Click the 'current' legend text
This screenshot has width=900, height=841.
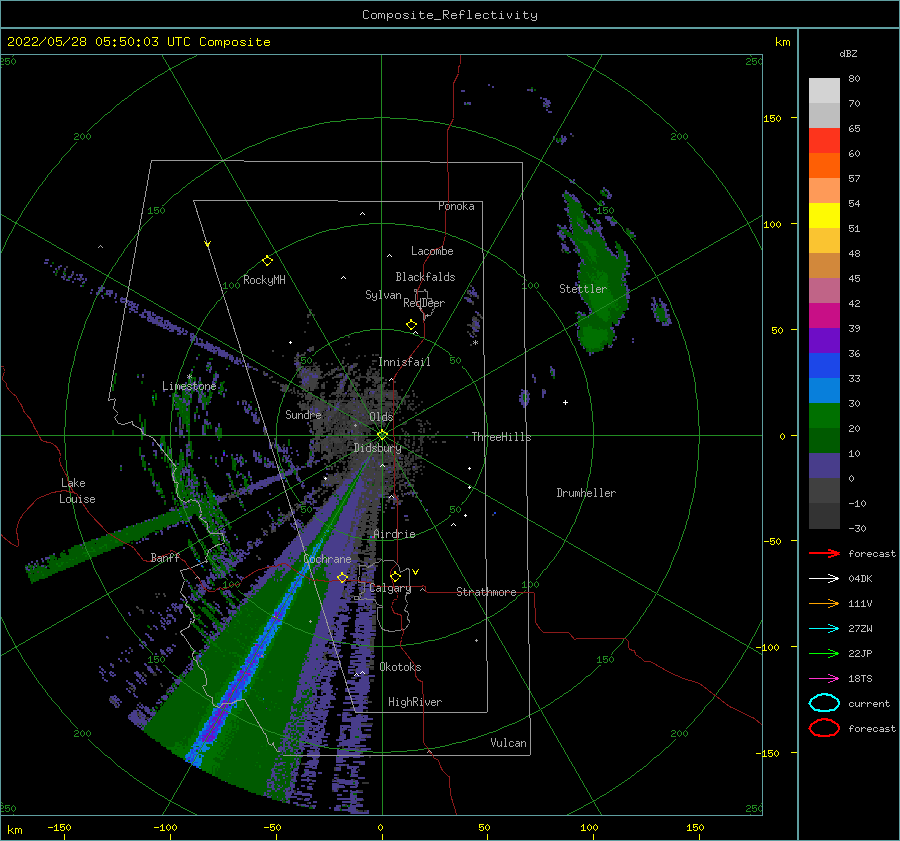(x=868, y=704)
